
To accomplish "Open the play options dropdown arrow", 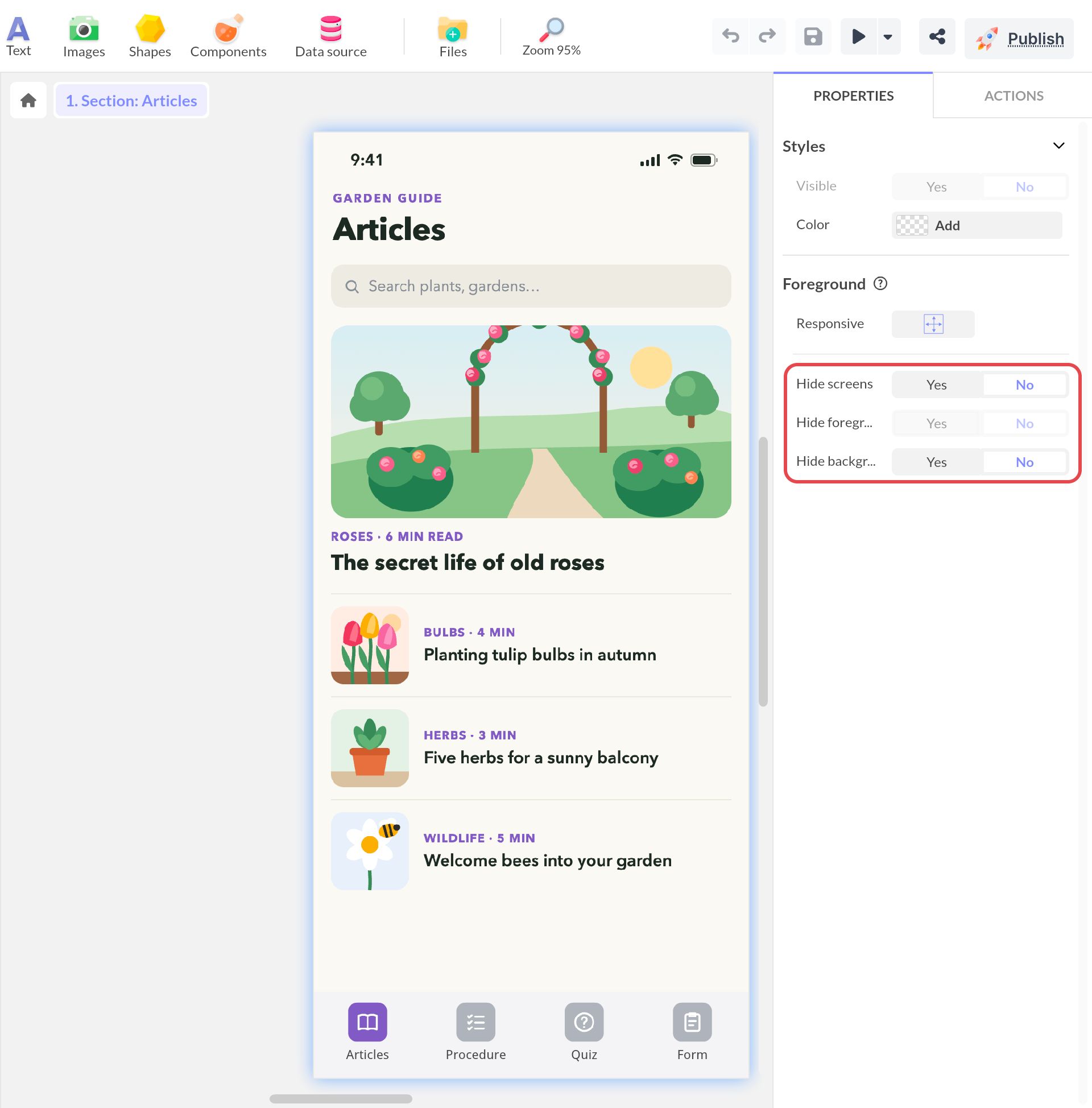I will click(888, 37).
